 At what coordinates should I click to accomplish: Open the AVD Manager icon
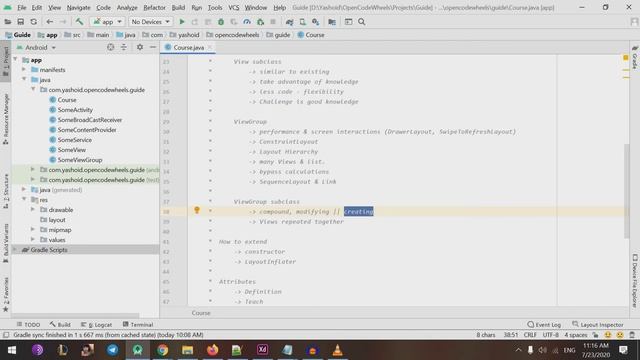pyautogui.click(x=302, y=22)
